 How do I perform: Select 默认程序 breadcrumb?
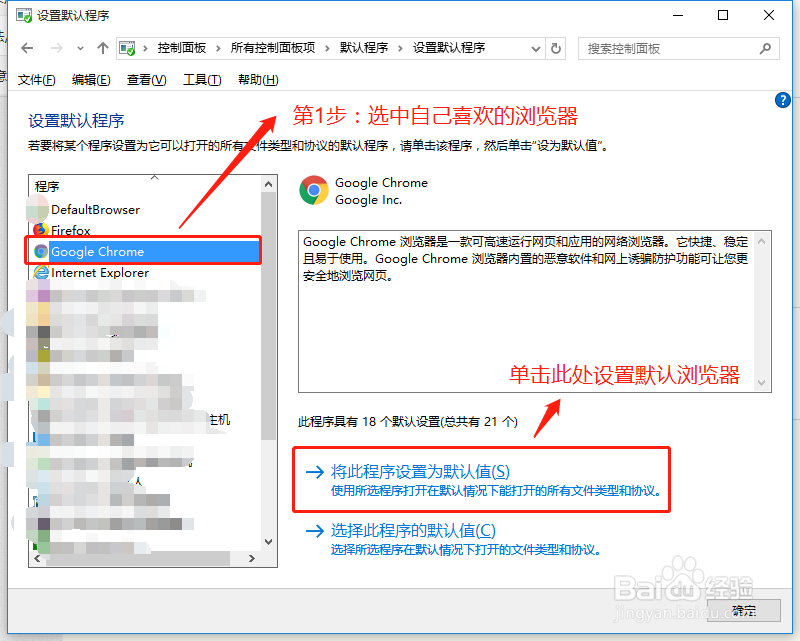[x=364, y=48]
